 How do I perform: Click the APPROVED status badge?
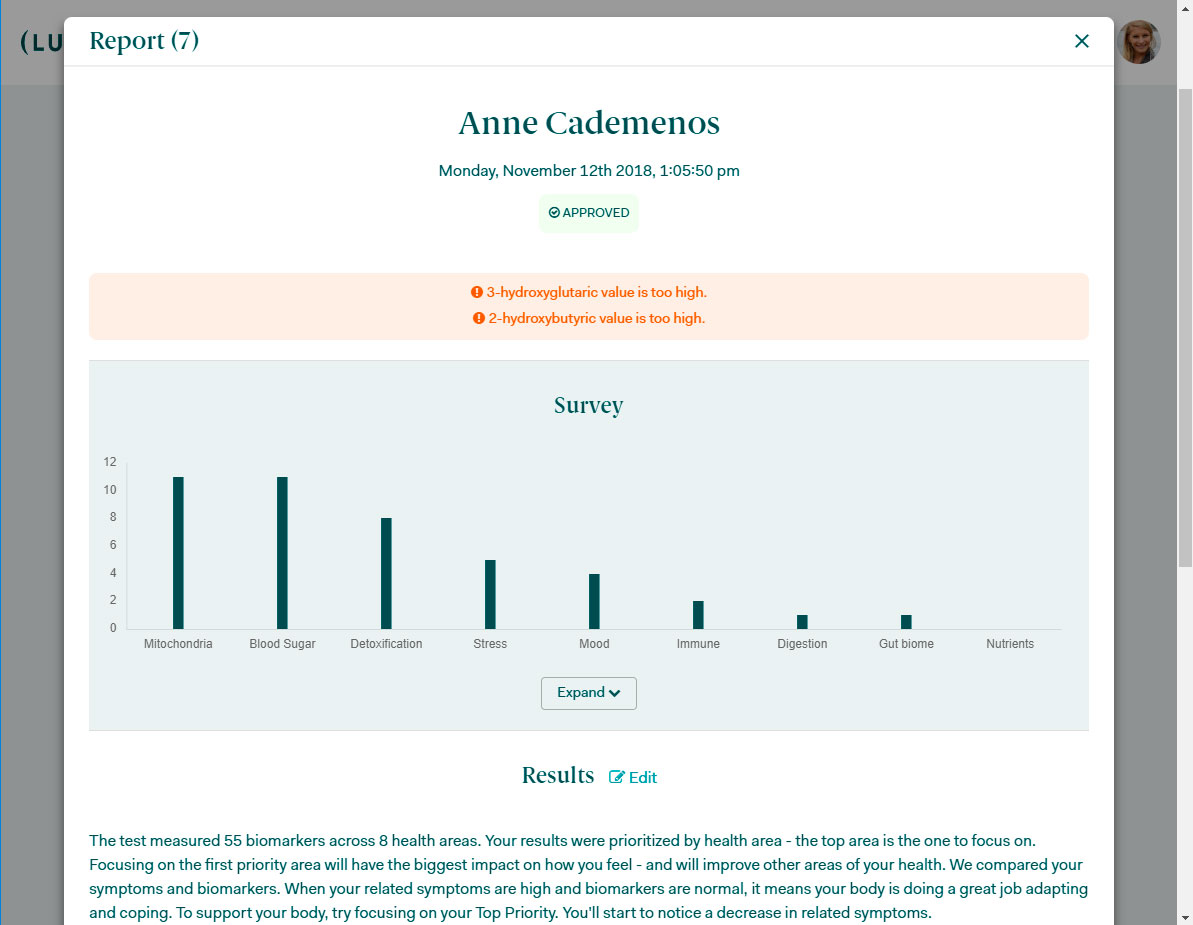[x=589, y=213]
